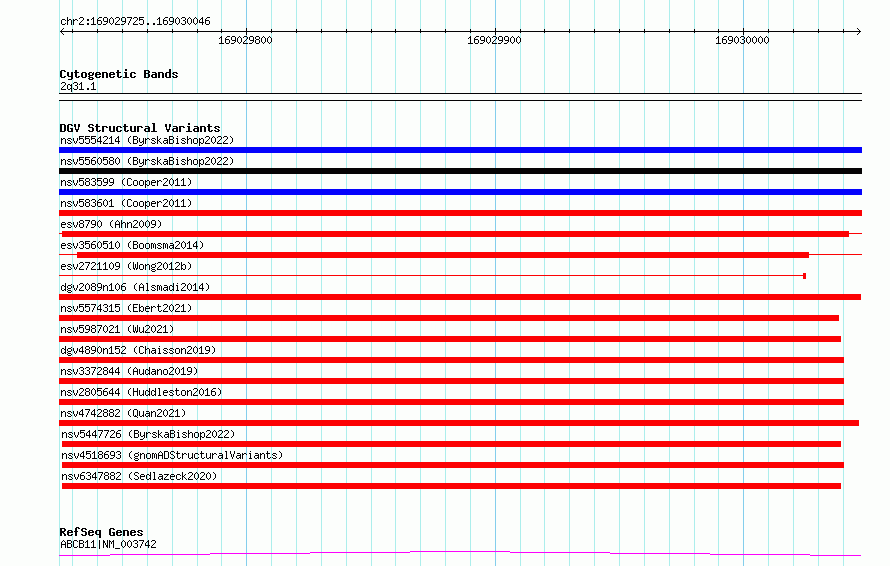
Task: Click the nsv5574315 (Ebert2021) label
Action: pyautogui.click(x=126, y=308)
